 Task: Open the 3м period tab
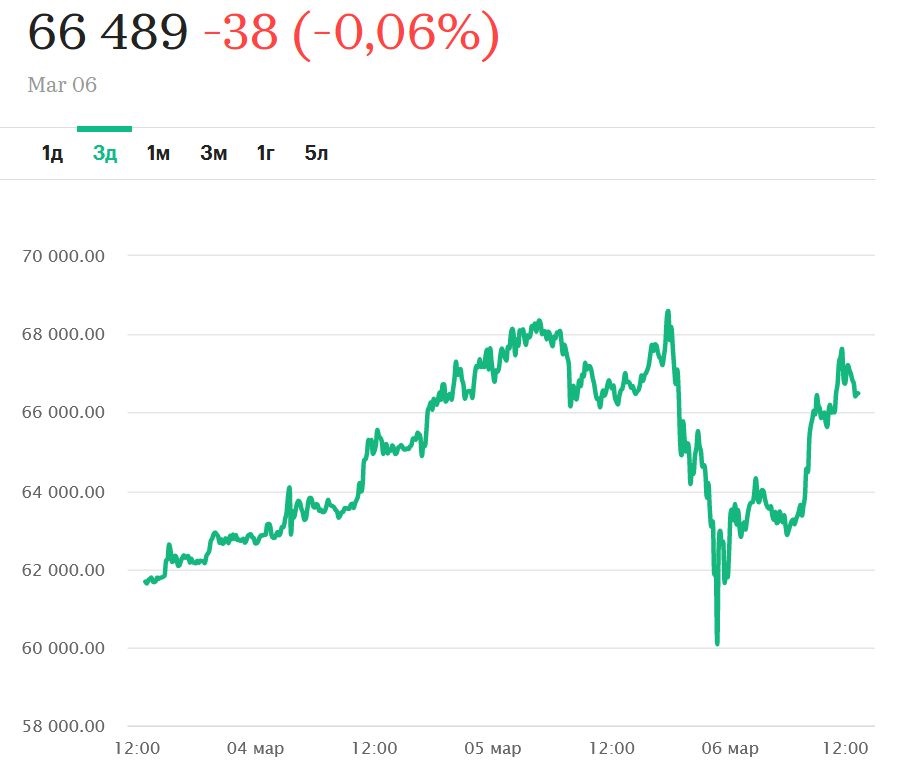(213, 154)
